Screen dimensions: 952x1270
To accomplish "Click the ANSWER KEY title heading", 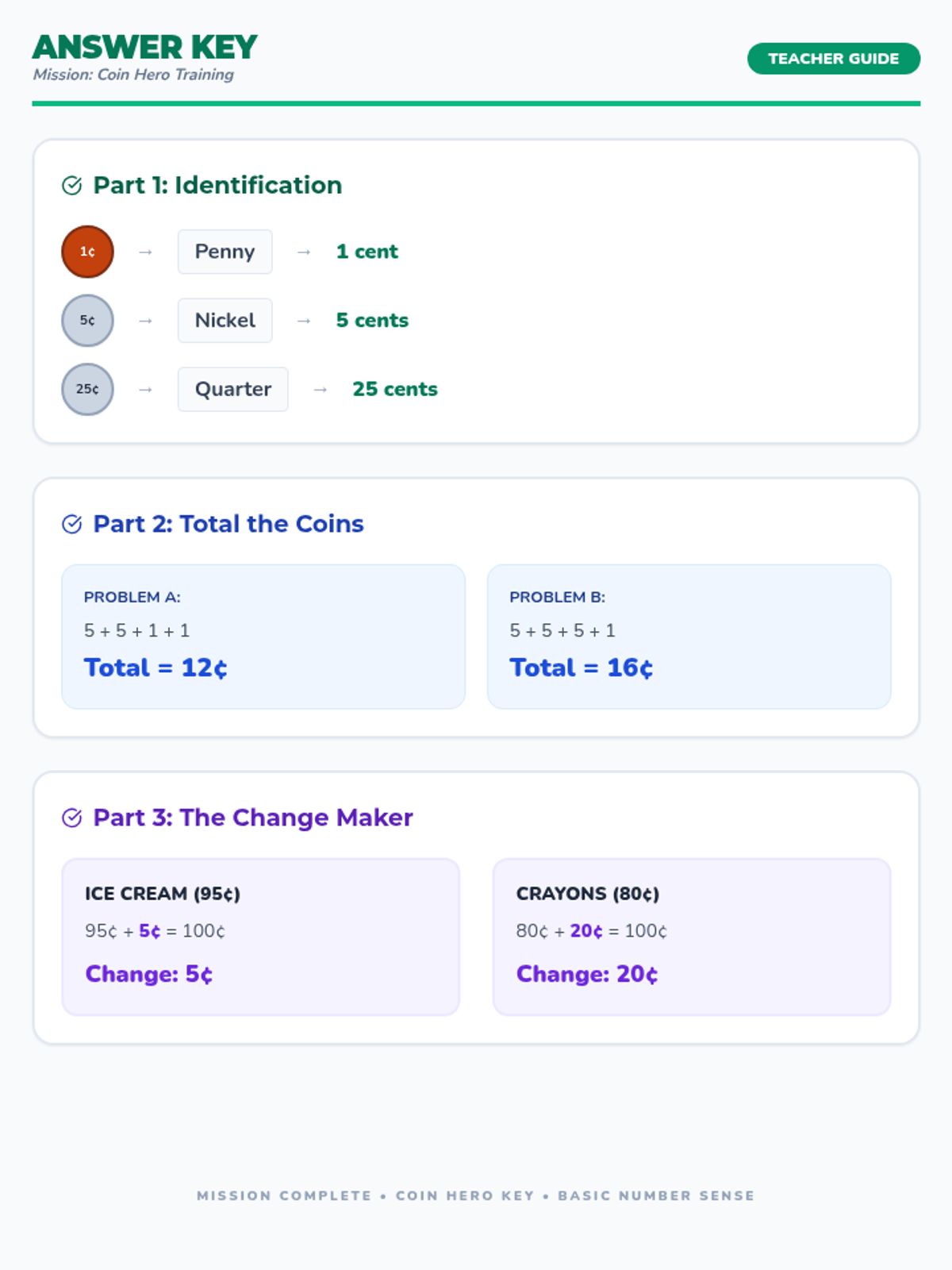I will coord(145,48).
